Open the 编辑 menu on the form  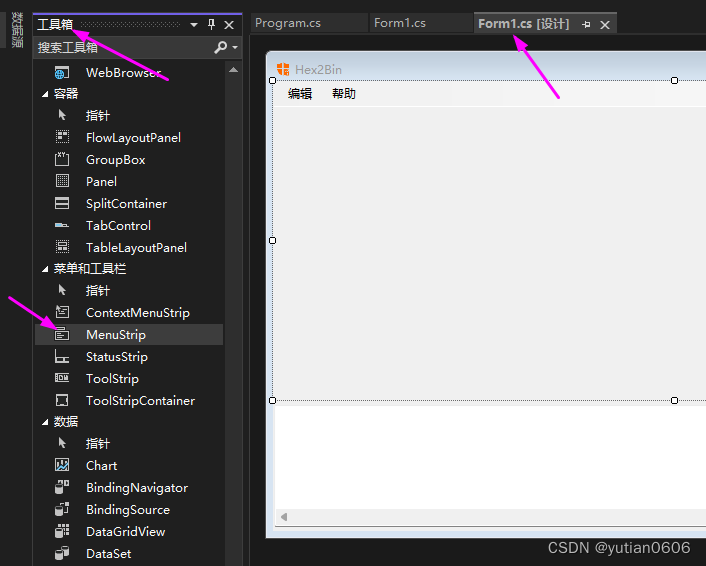tap(300, 94)
